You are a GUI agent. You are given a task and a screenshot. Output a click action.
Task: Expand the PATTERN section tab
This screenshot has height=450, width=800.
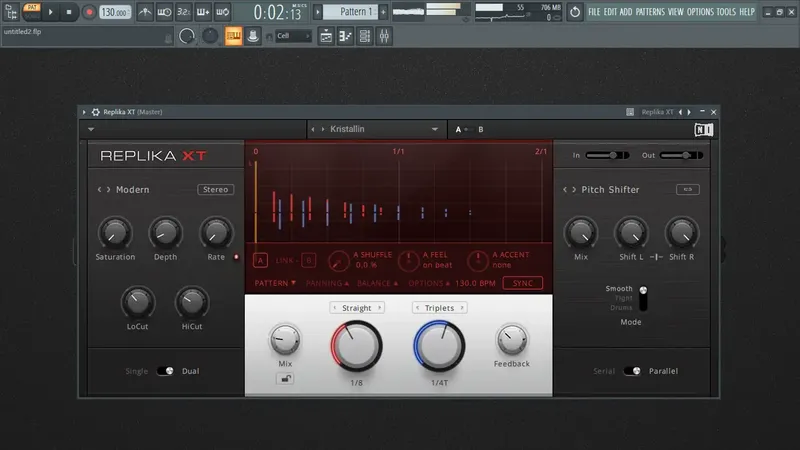click(x=275, y=283)
